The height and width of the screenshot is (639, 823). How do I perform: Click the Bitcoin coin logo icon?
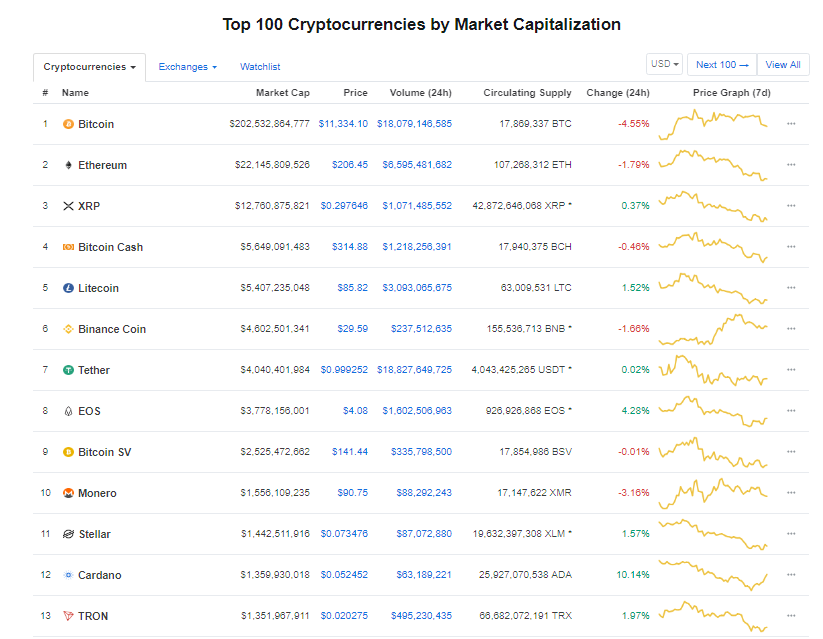tap(68, 124)
